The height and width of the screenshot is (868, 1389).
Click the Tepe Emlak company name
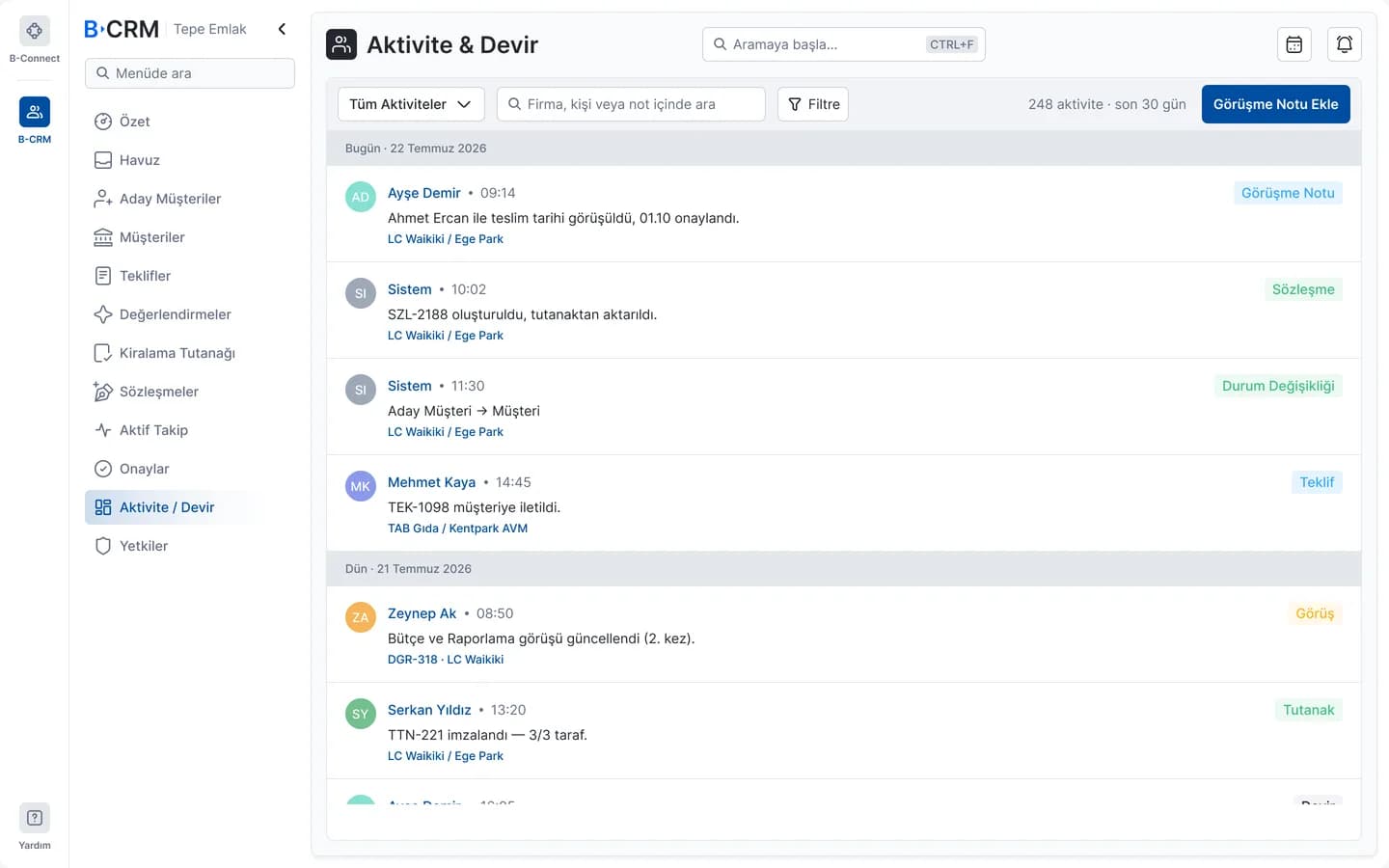click(x=210, y=29)
